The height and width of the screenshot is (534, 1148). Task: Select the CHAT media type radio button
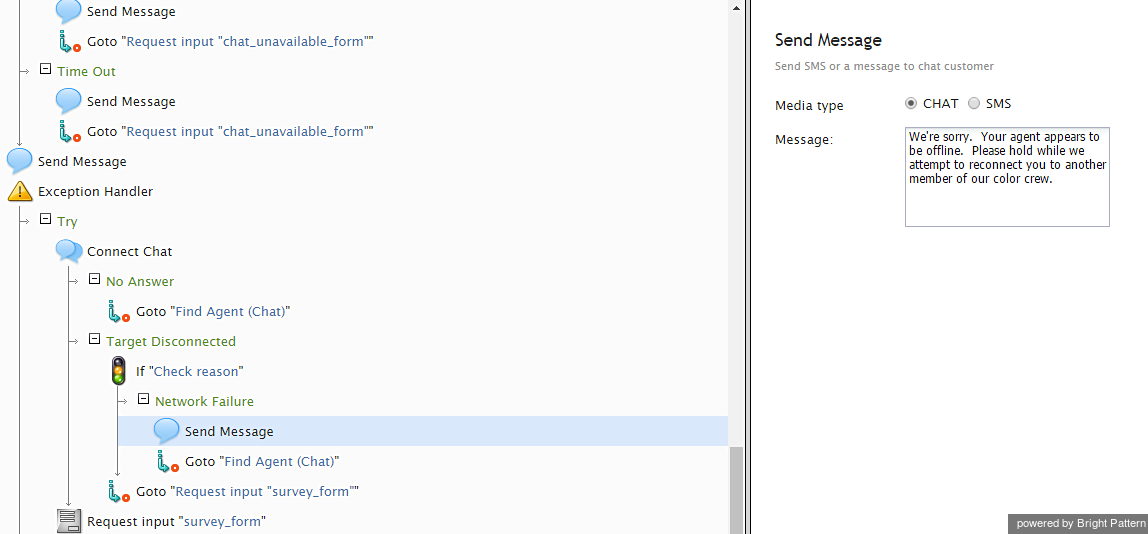[x=911, y=103]
